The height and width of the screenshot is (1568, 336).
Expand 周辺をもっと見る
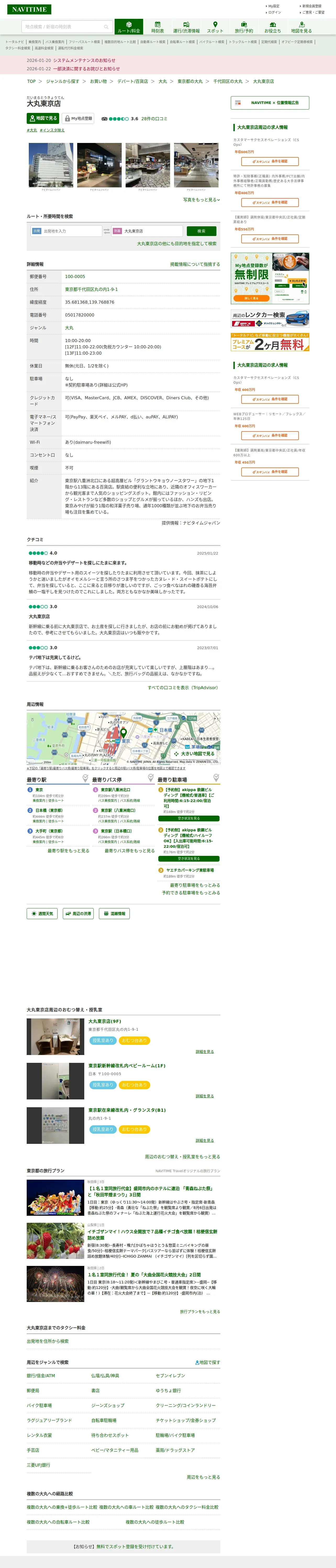tap(203, 1477)
